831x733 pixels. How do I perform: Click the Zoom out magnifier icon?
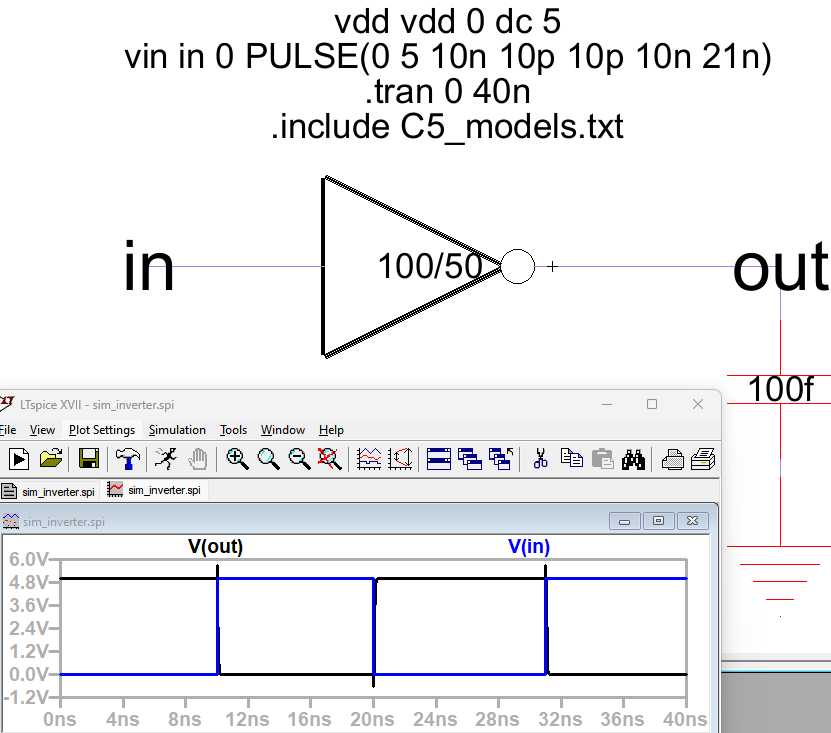pos(299,459)
